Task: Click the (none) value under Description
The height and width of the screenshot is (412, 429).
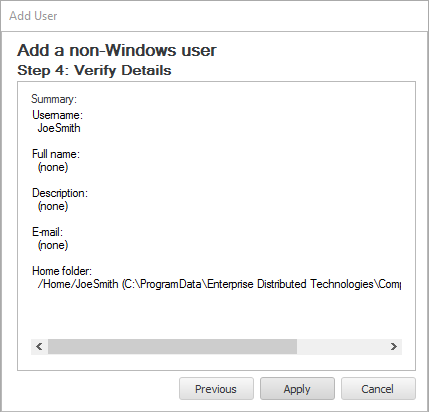Action: 53,206
